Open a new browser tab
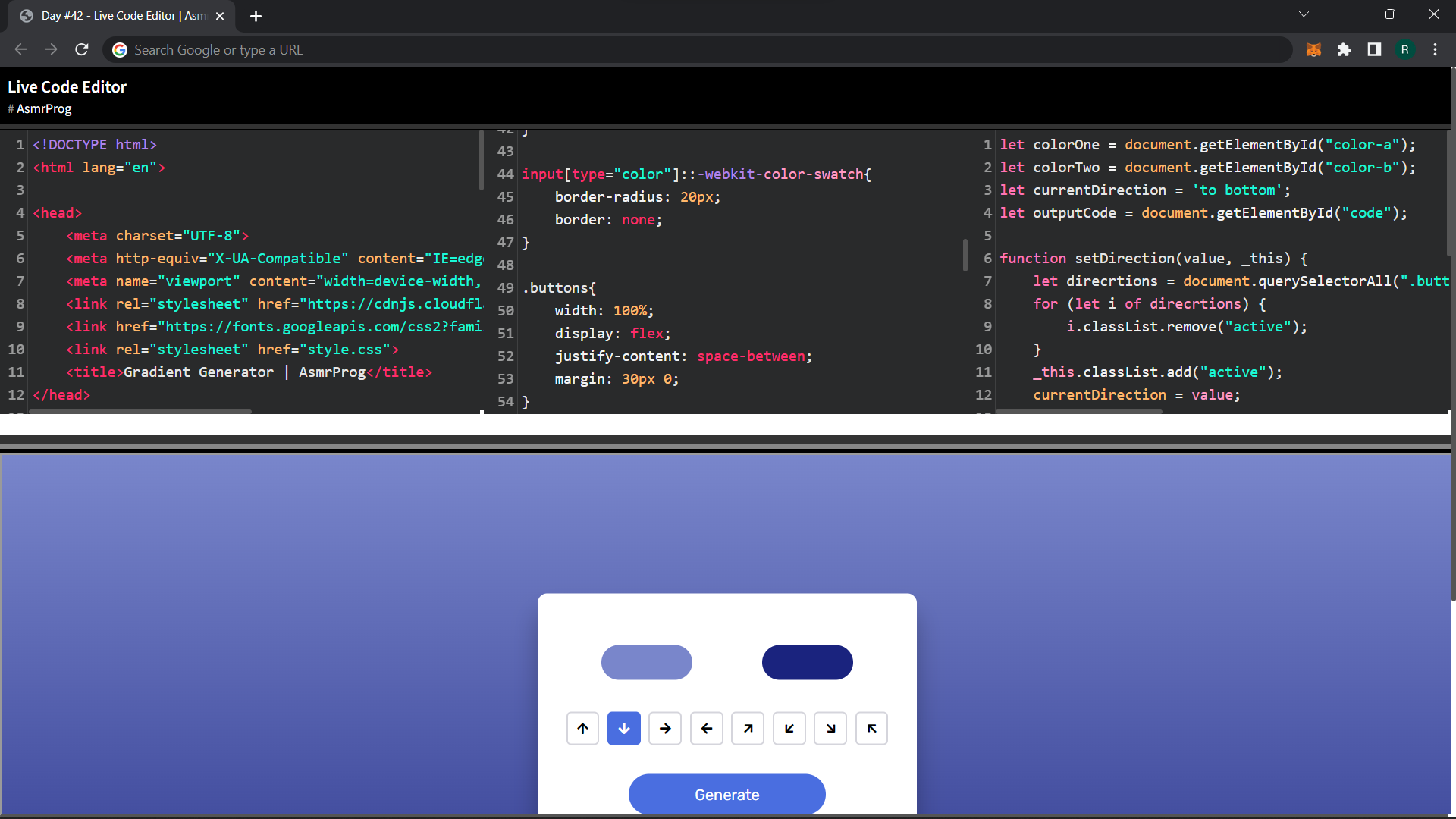Screen dimensions: 1456x819 click(x=256, y=15)
